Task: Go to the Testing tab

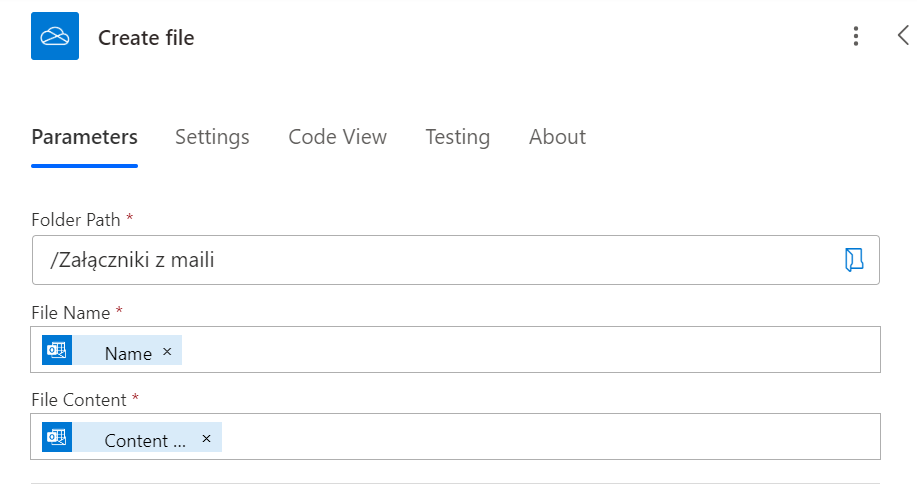Action: tap(457, 137)
